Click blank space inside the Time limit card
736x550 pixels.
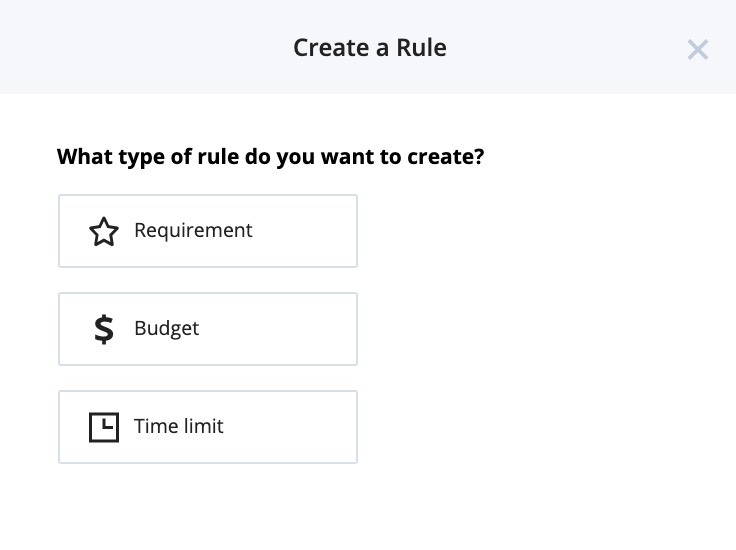point(291,427)
